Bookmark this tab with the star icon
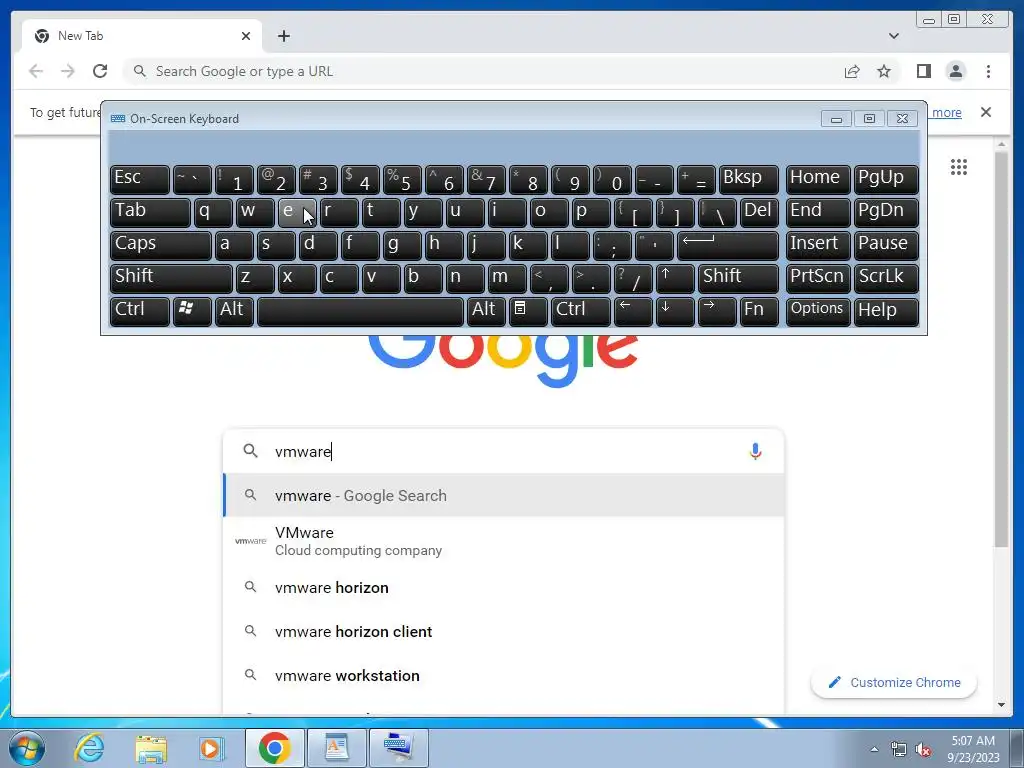 [884, 71]
